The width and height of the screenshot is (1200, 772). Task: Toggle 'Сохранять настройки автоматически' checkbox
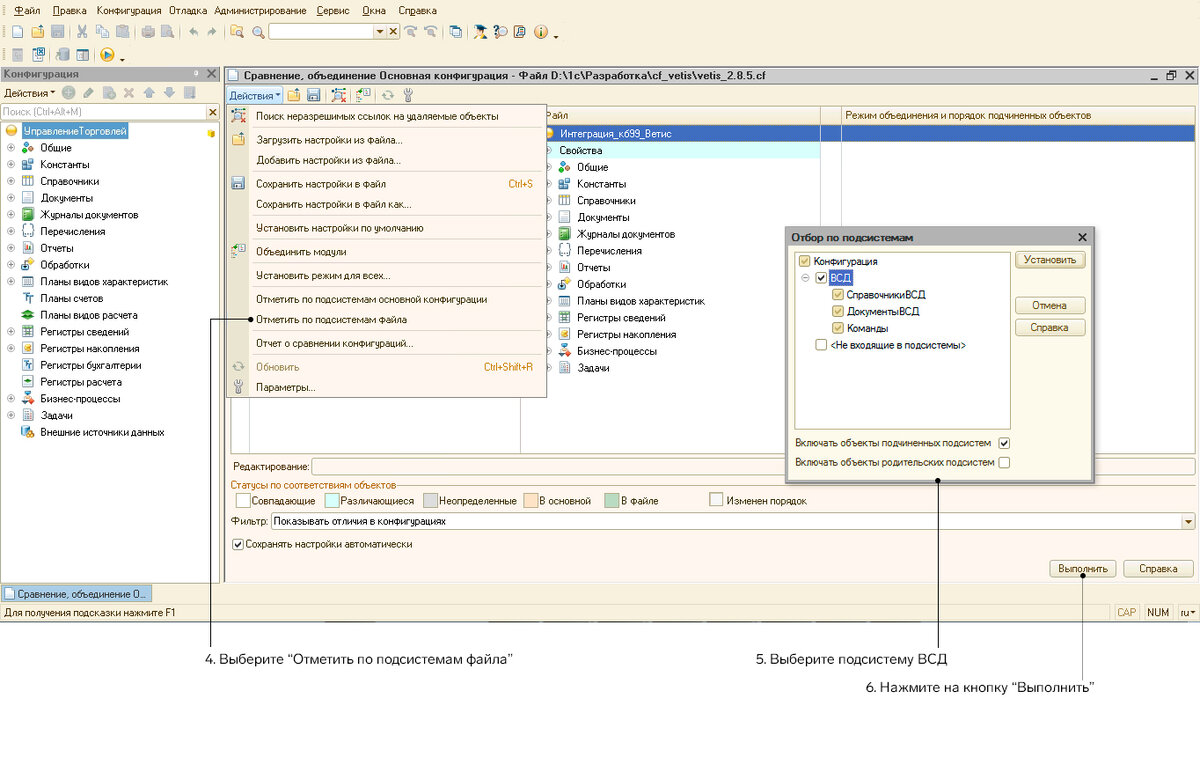pyautogui.click(x=238, y=545)
